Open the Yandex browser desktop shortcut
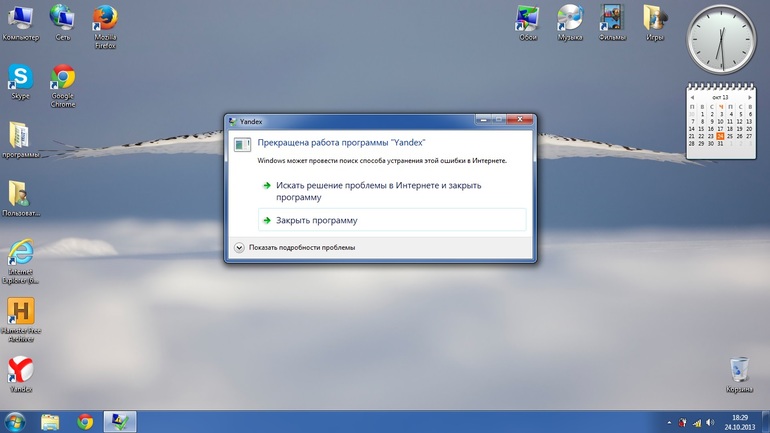Screen dimensions: 770x433 pyautogui.click(x=20, y=372)
